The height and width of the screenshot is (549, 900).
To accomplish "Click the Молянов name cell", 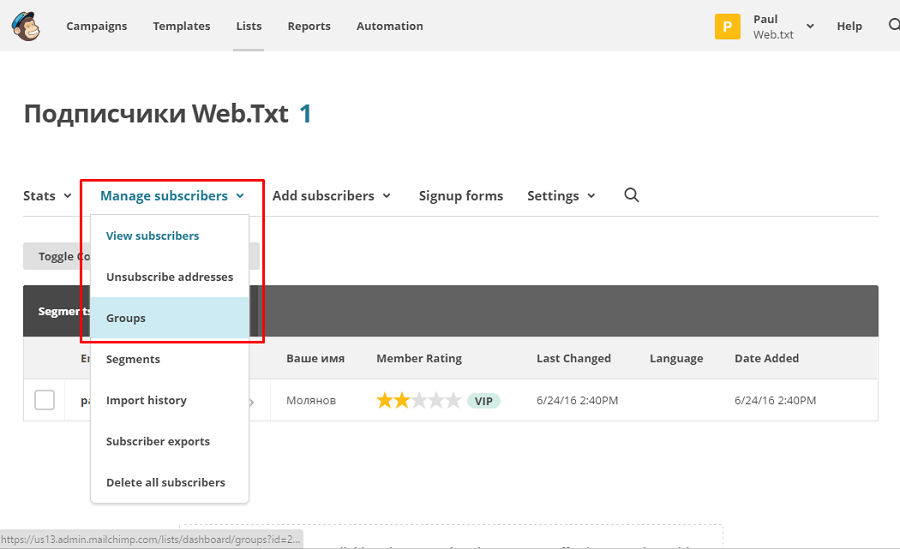I will (311, 400).
